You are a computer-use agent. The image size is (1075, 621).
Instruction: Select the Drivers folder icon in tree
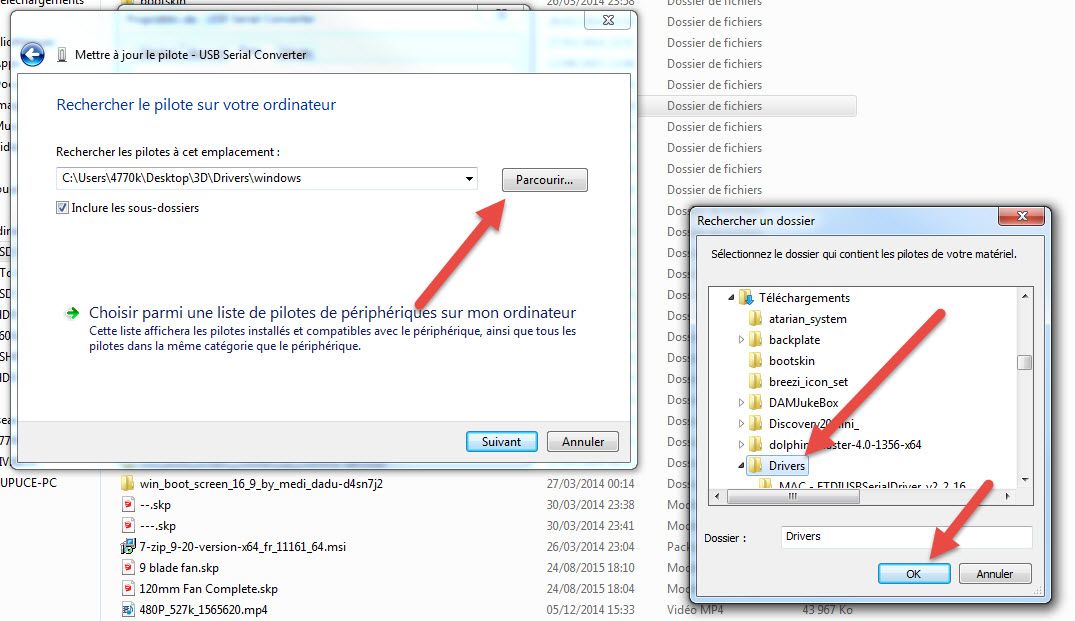pyautogui.click(x=756, y=465)
